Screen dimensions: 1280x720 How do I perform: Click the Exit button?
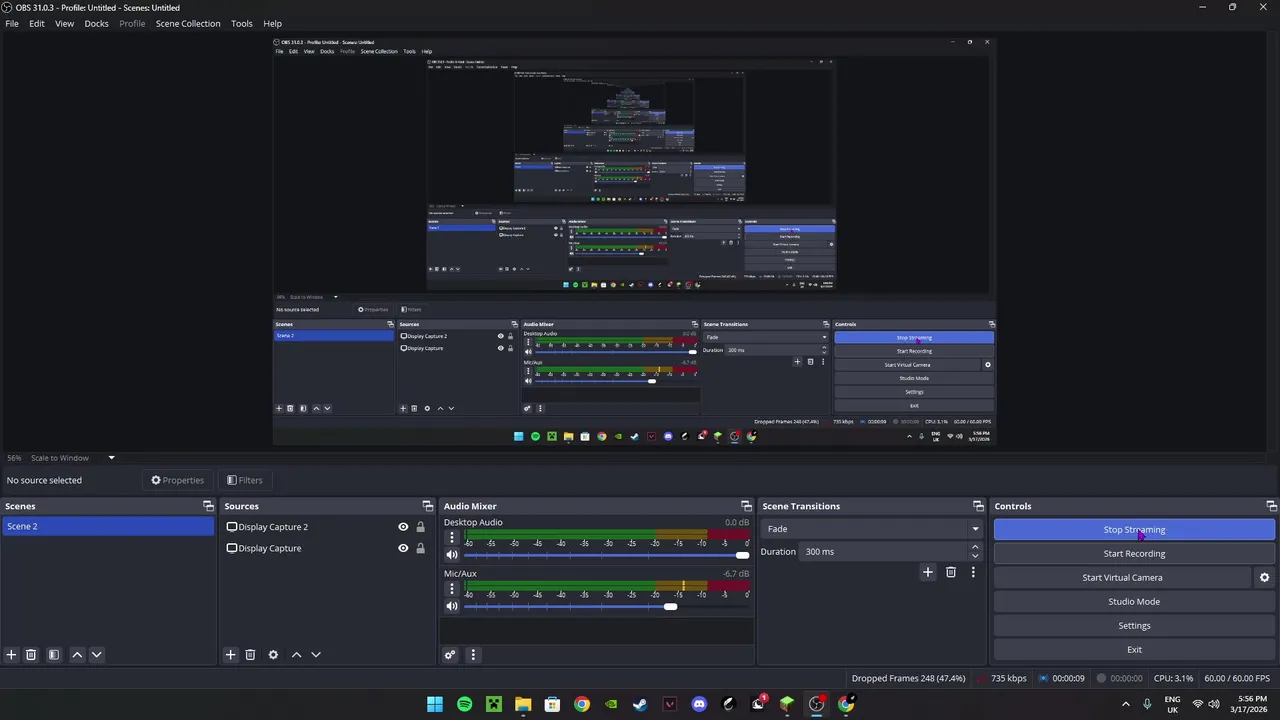1134,650
